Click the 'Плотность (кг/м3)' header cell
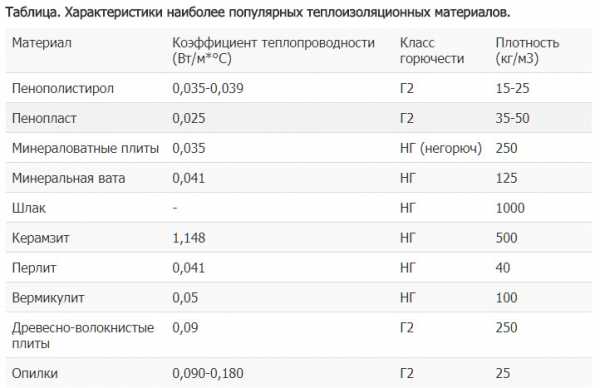Image resolution: width=600 pixels, height=388 pixels. [527, 51]
